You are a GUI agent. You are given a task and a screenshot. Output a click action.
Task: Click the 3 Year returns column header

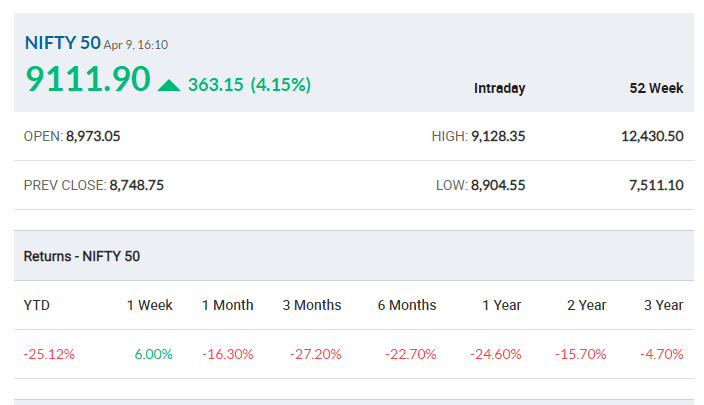point(664,305)
